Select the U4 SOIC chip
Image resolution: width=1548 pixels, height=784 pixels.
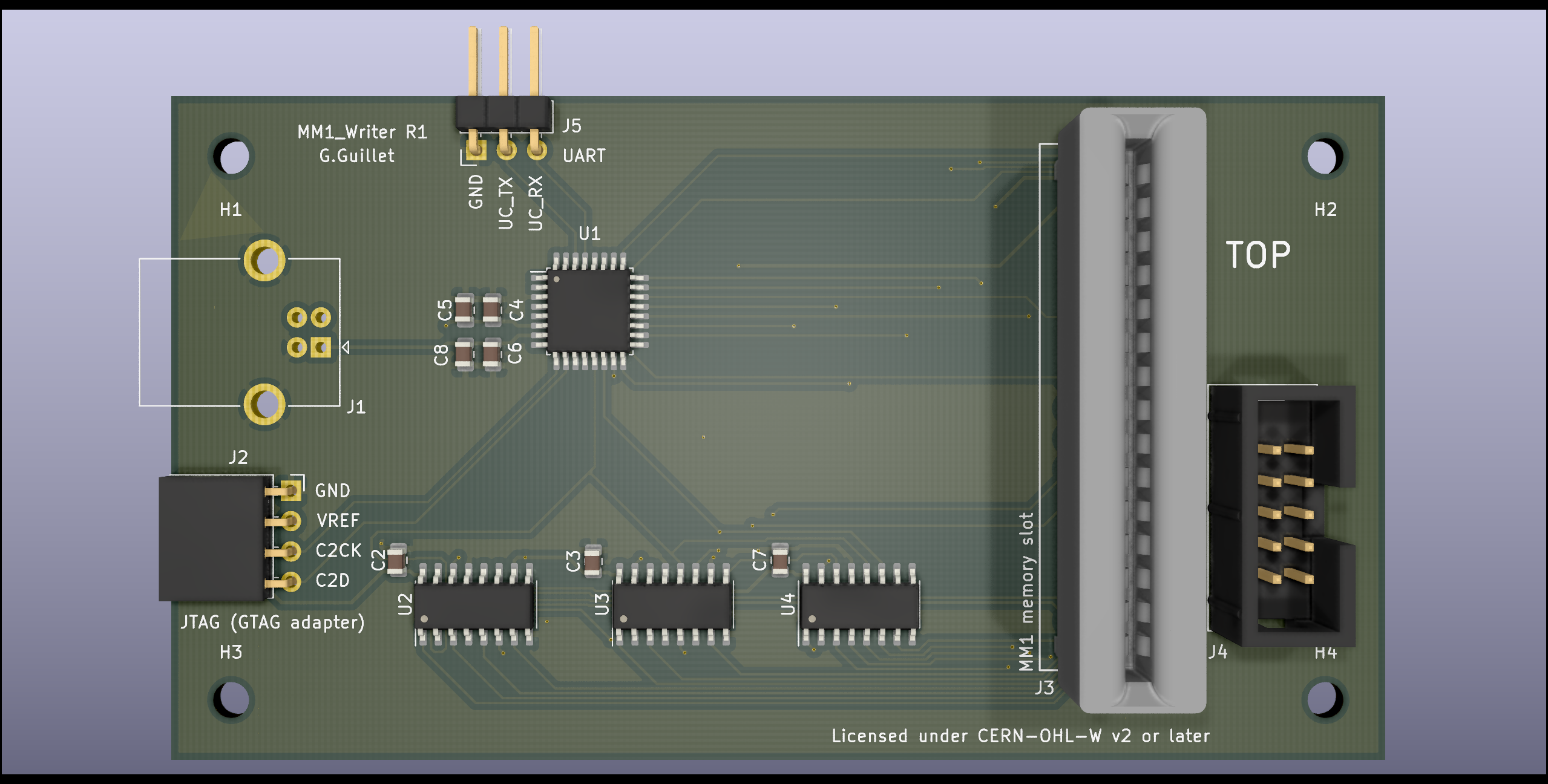click(859, 606)
